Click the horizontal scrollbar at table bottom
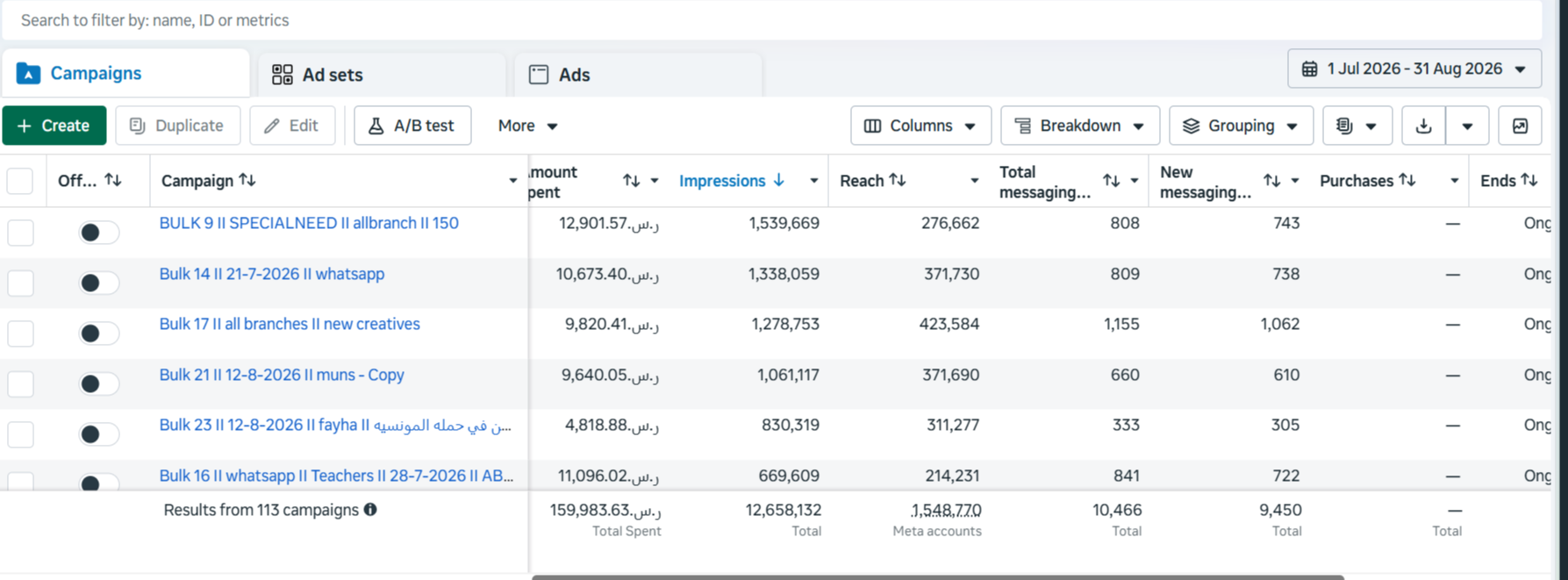This screenshot has height=580, width=1568. click(937, 576)
